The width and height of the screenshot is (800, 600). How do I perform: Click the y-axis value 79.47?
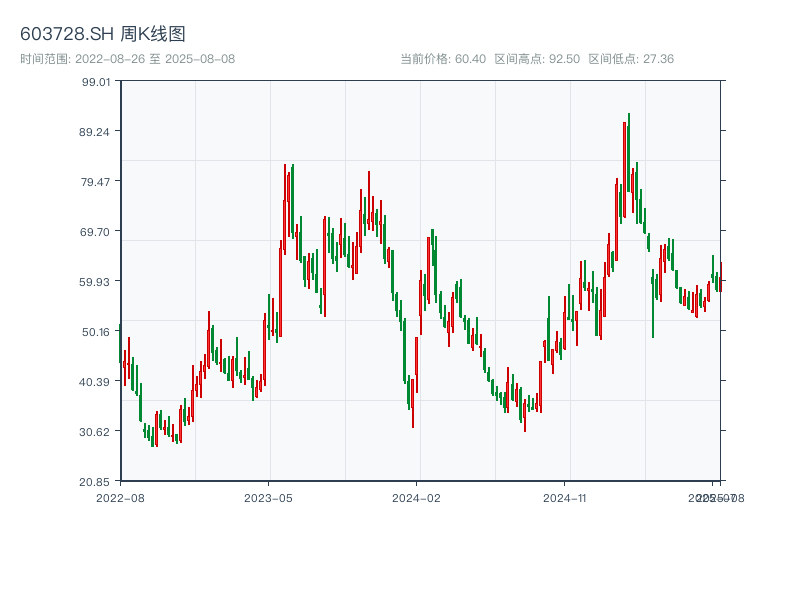tap(95, 182)
